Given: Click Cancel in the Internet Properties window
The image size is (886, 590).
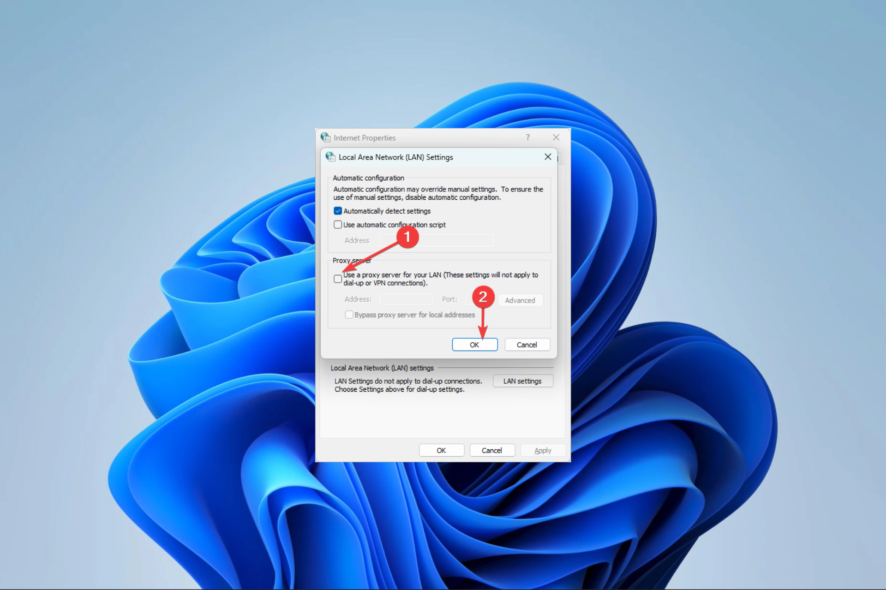Looking at the screenshot, I should (492, 450).
